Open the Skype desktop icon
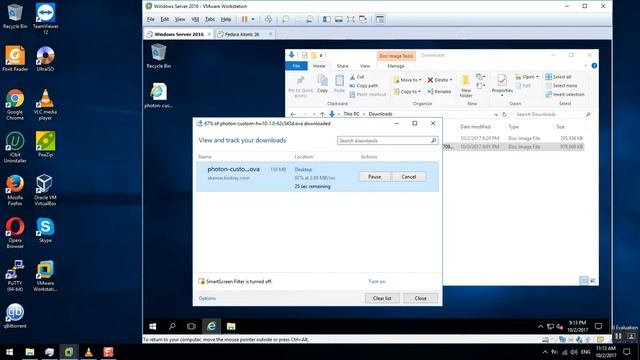The image size is (640, 360). [45, 230]
